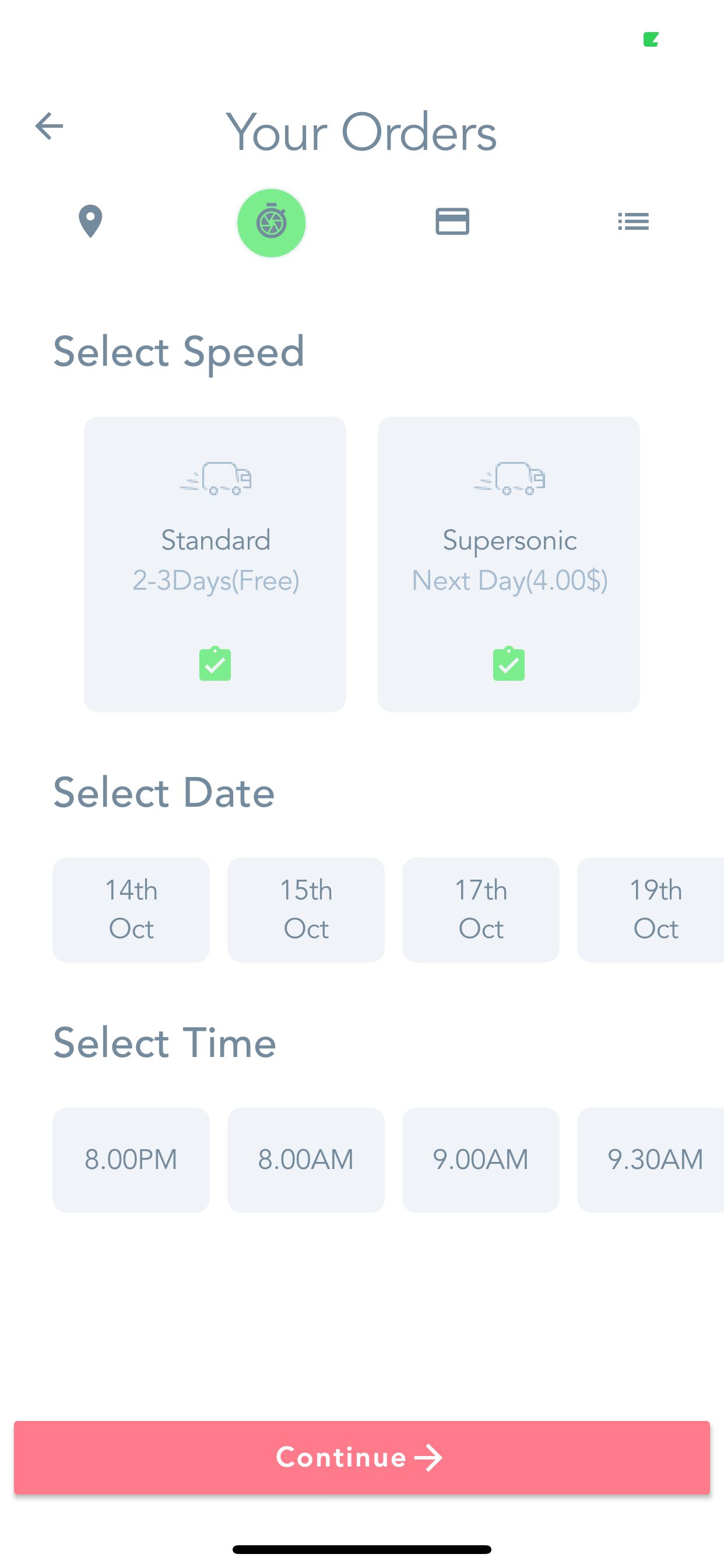Tap the green status indicator at top

pyautogui.click(x=651, y=40)
